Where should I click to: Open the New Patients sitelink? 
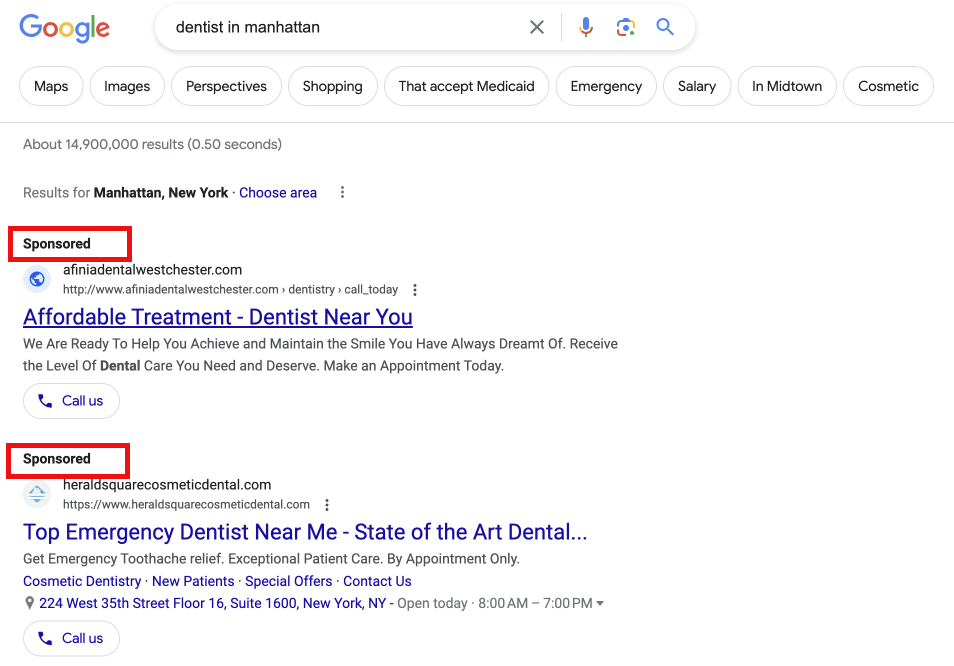[193, 581]
